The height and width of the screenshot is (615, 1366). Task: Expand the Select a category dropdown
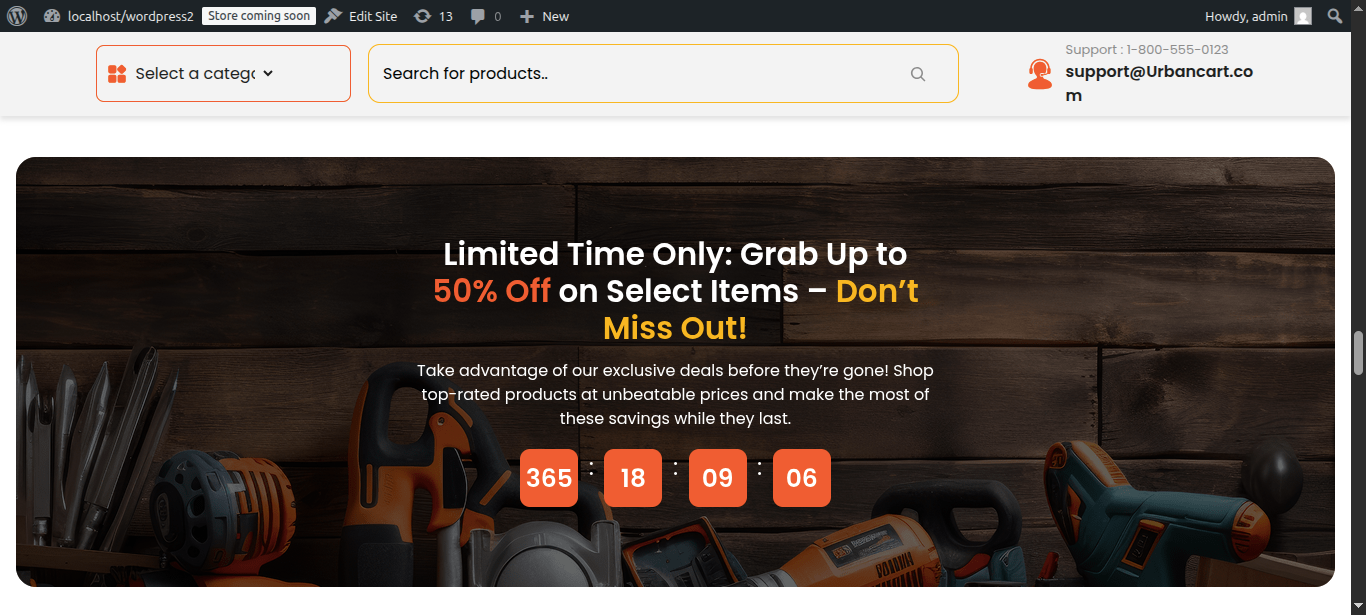tap(223, 73)
